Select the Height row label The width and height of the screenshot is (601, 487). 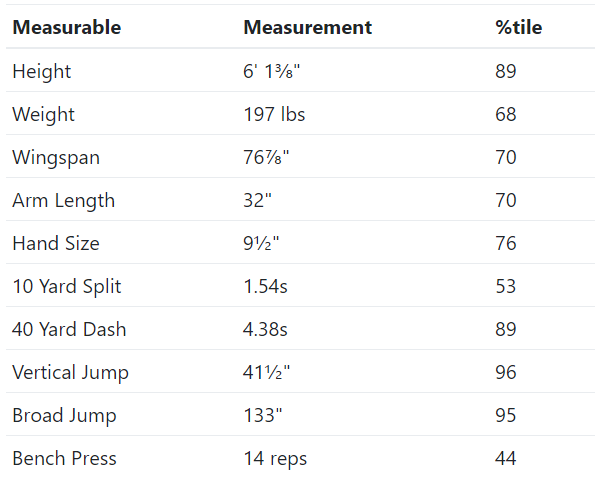[41, 72]
